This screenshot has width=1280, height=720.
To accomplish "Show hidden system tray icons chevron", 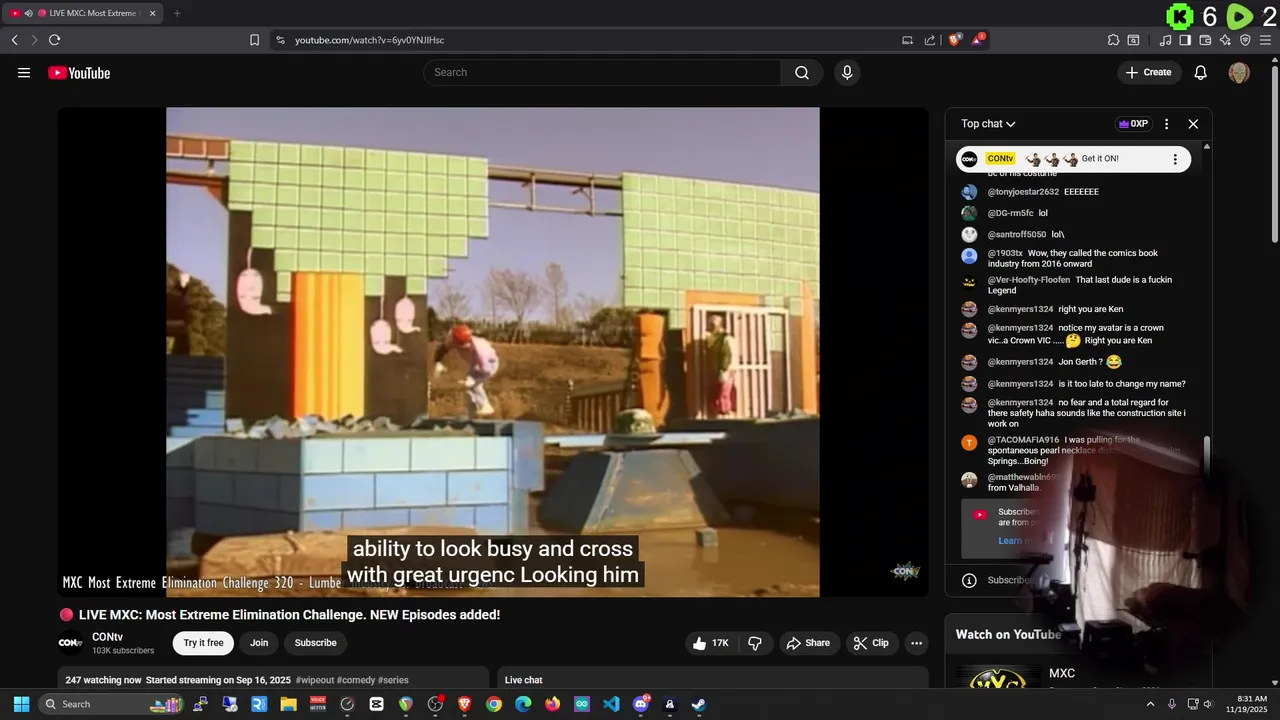I will pos(1150,704).
